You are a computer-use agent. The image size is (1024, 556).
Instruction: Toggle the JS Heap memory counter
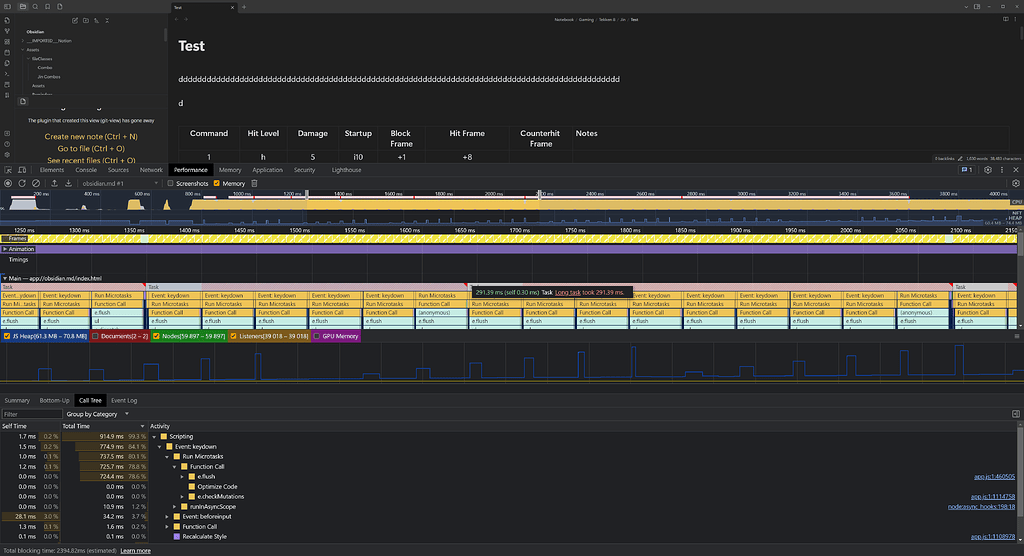pyautogui.click(x=7, y=336)
